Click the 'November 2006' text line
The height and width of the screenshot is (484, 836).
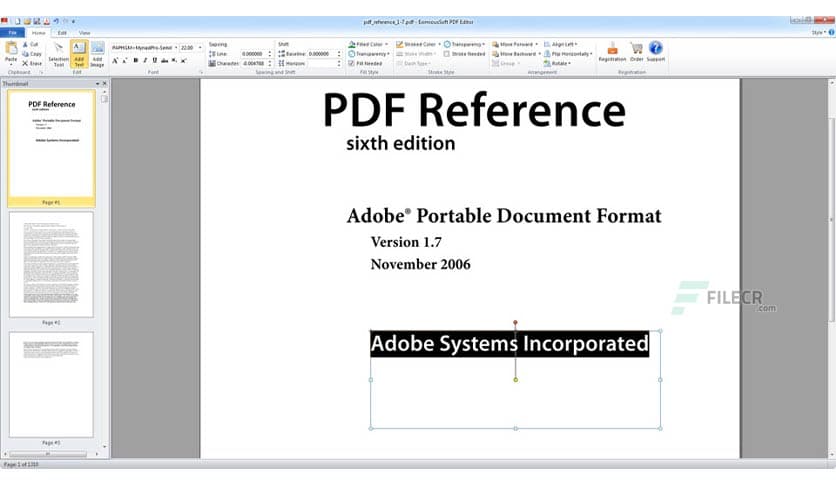(421, 264)
